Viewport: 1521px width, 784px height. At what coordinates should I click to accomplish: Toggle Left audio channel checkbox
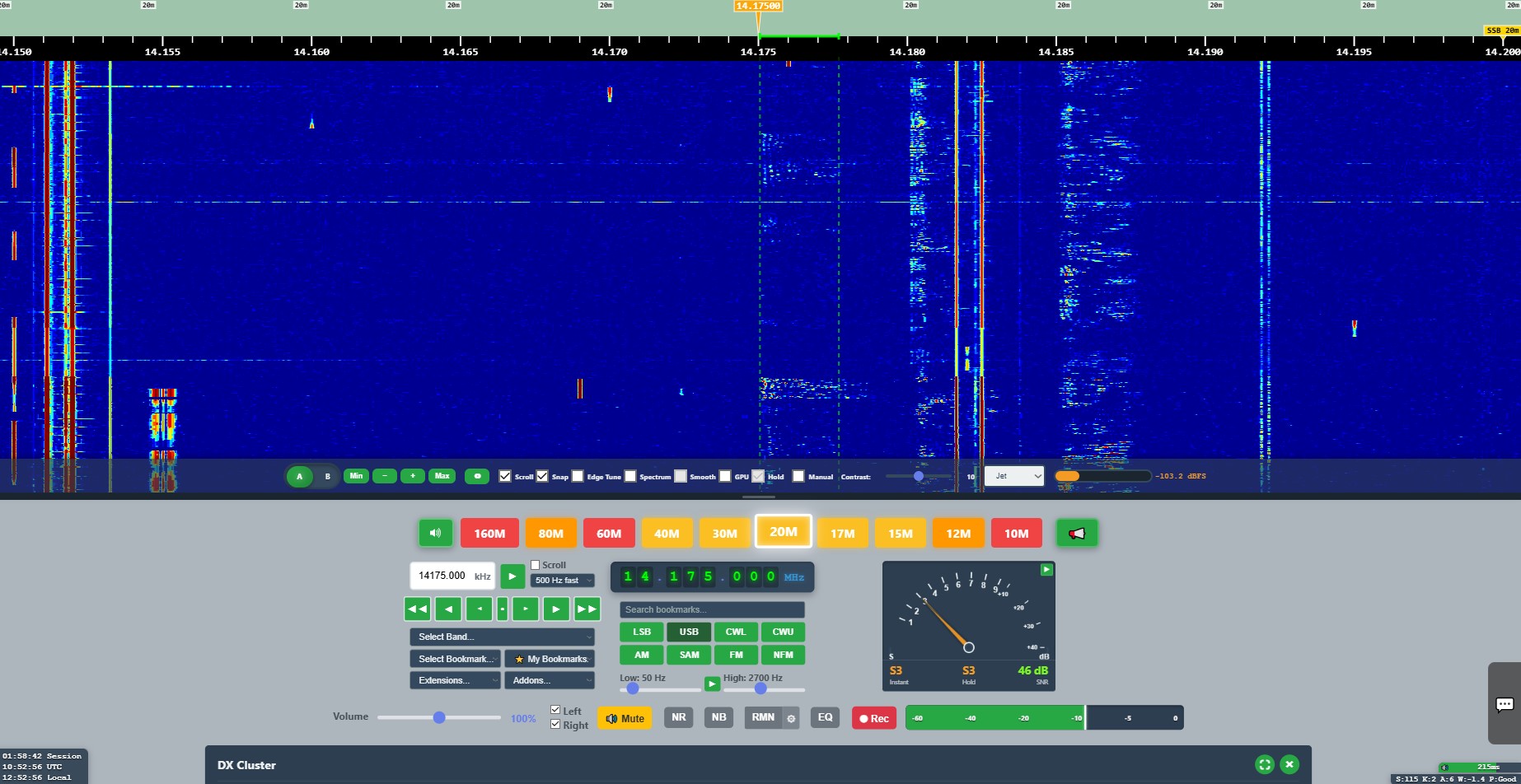(555, 710)
